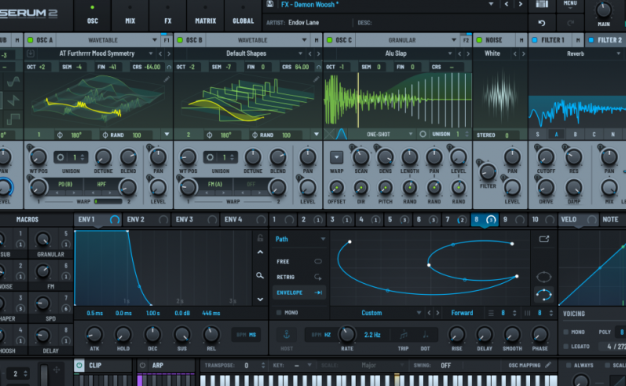Click next wavetable arrow for AT Furthrrrr Mood Symmetry

[169, 53]
